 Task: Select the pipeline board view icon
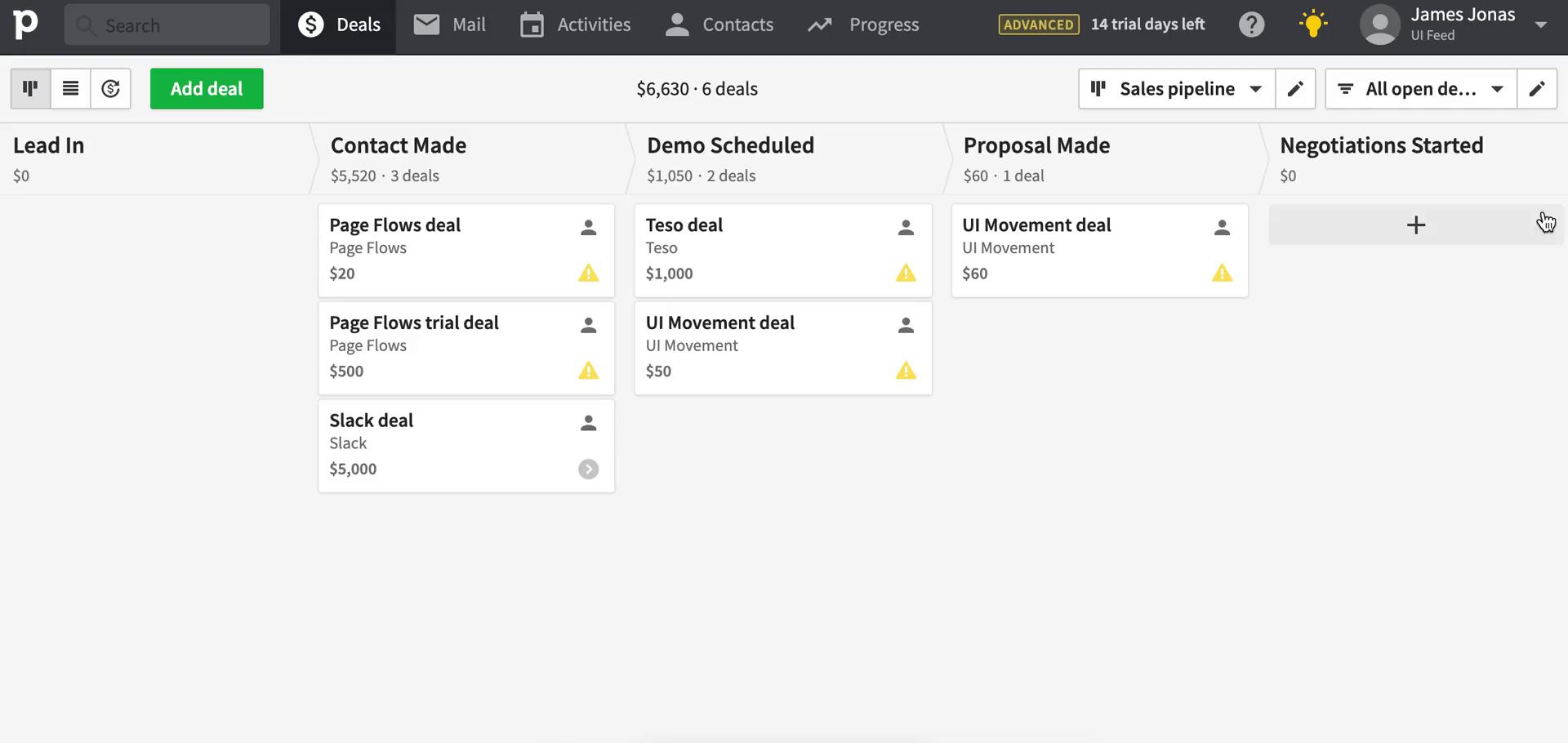coord(30,88)
